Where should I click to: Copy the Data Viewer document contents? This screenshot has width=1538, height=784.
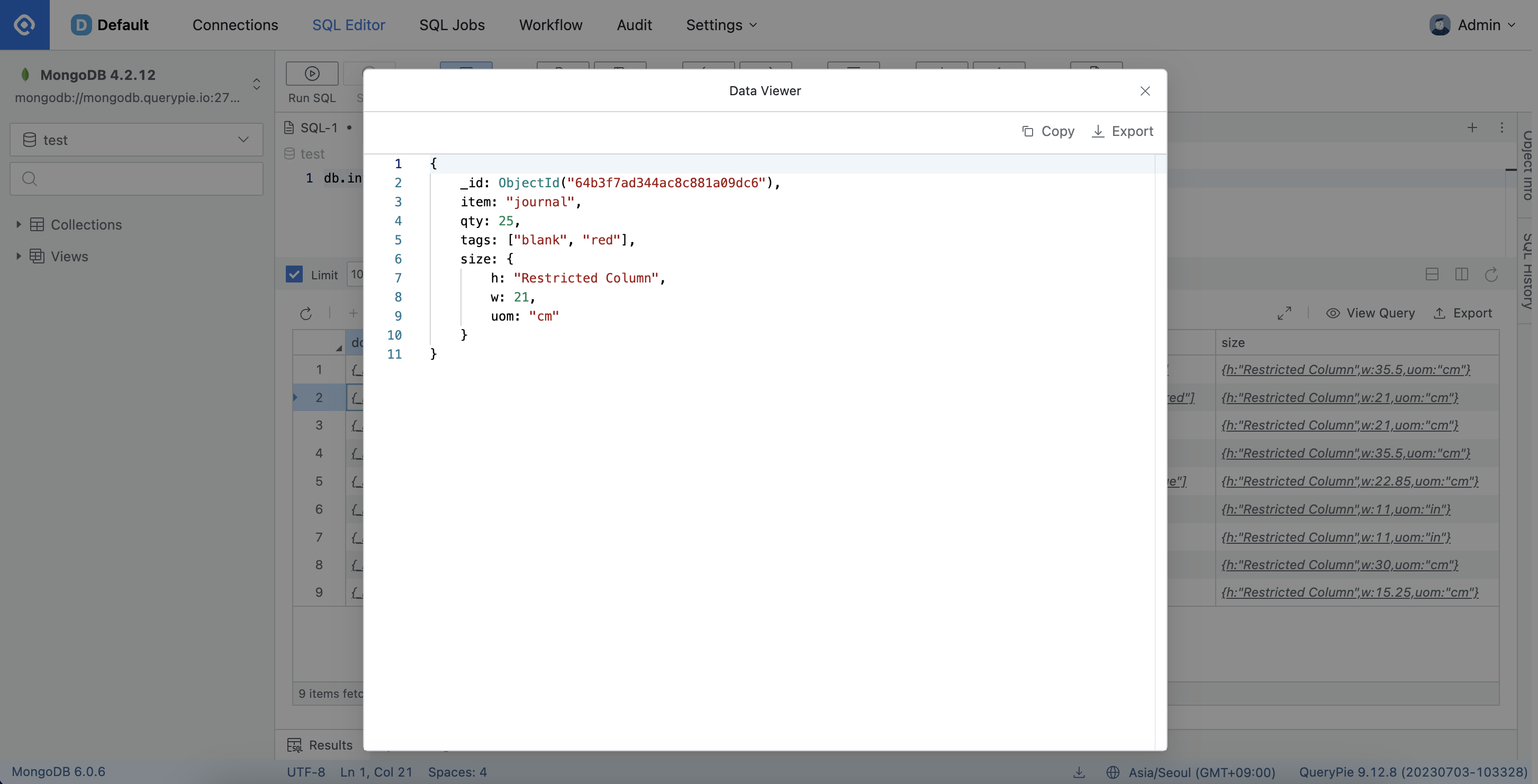(x=1048, y=131)
